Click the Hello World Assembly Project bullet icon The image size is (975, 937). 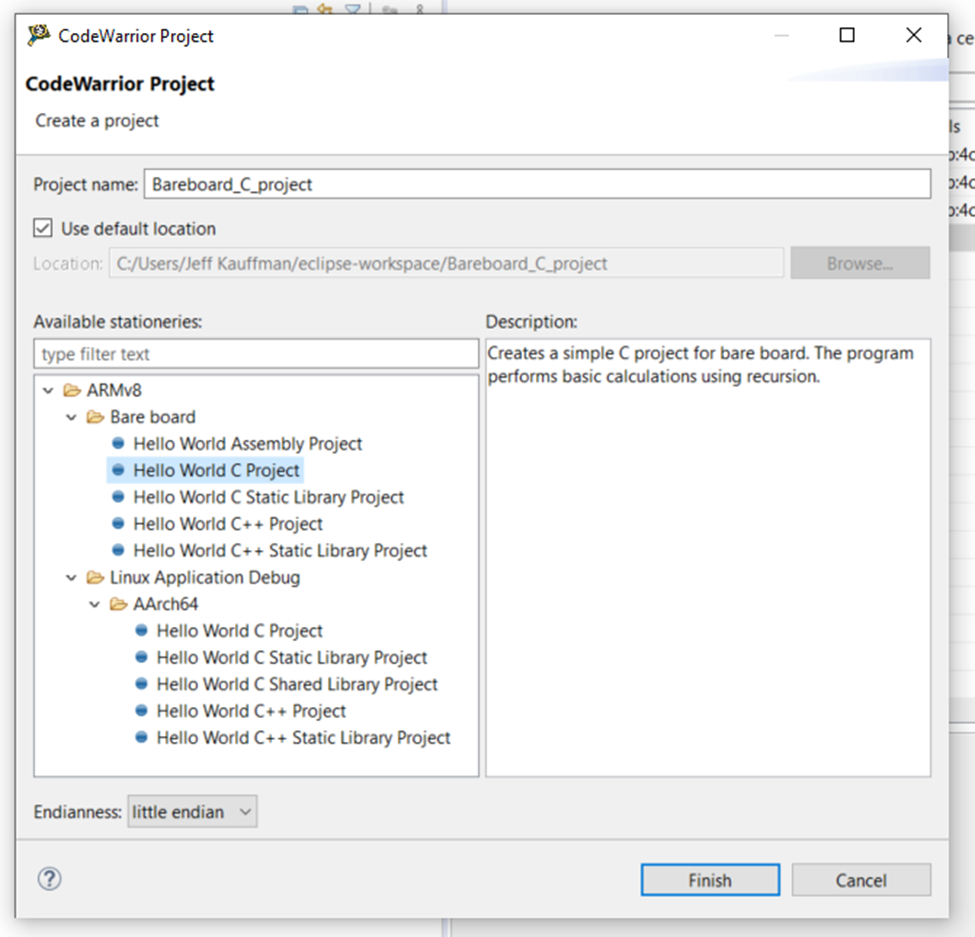pos(118,443)
